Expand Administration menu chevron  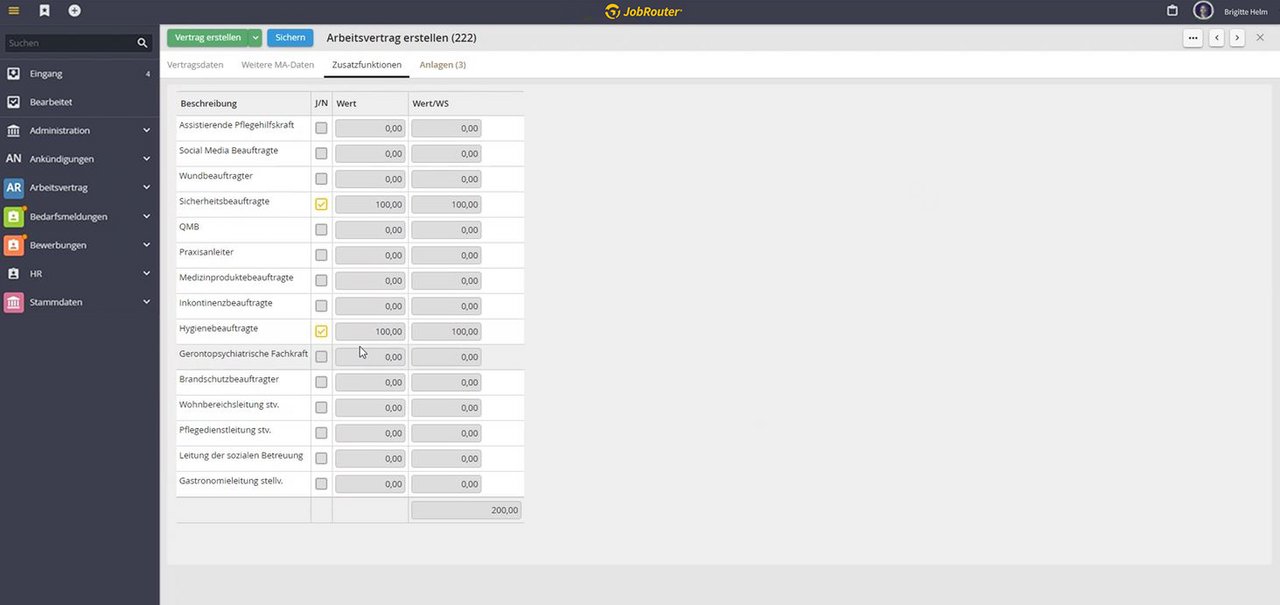146,131
